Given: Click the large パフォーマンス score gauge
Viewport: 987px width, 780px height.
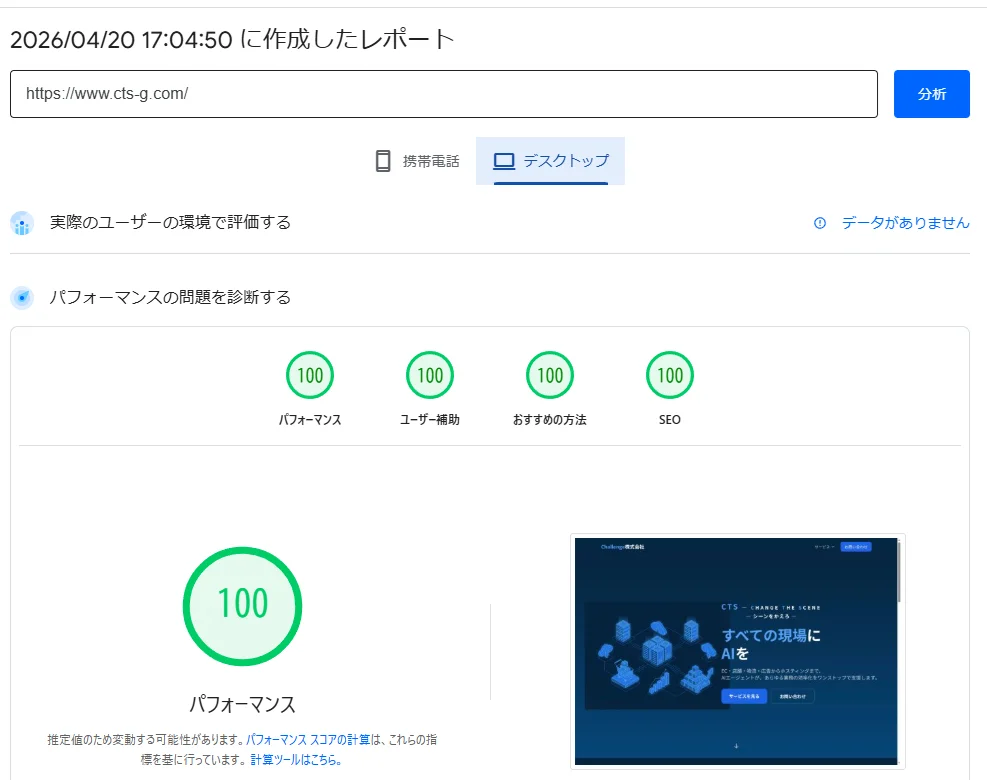Looking at the screenshot, I should pos(242,605).
